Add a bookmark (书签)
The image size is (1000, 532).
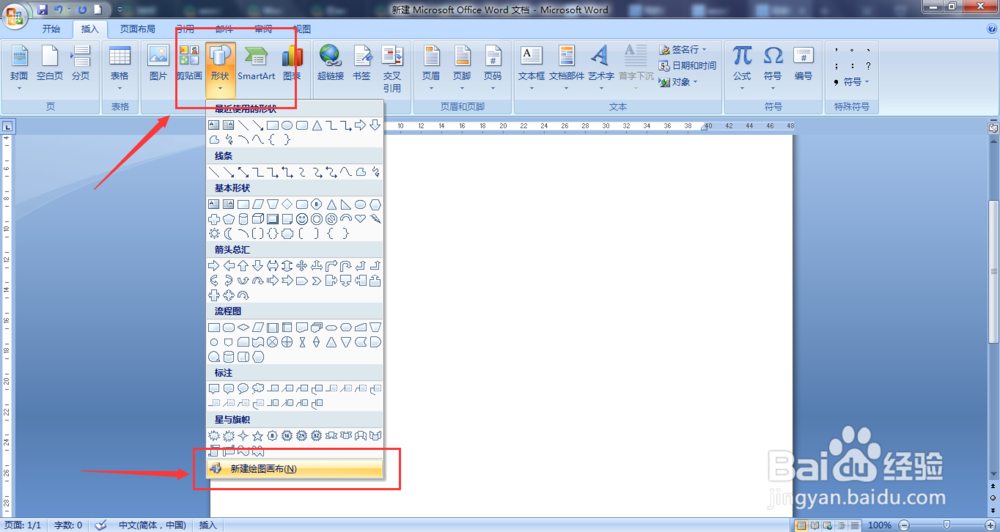[362, 64]
